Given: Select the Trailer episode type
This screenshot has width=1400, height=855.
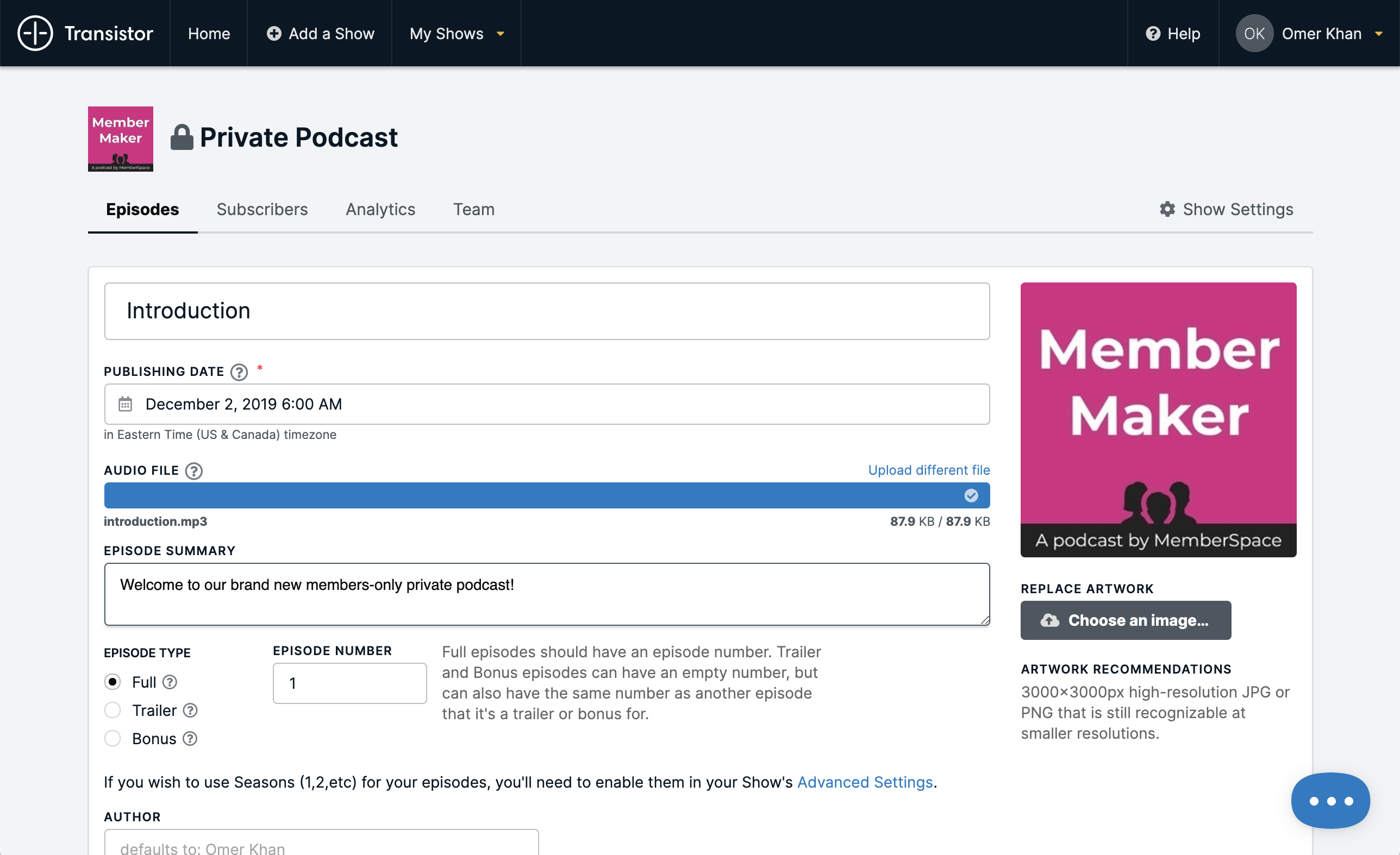Looking at the screenshot, I should click(112, 709).
